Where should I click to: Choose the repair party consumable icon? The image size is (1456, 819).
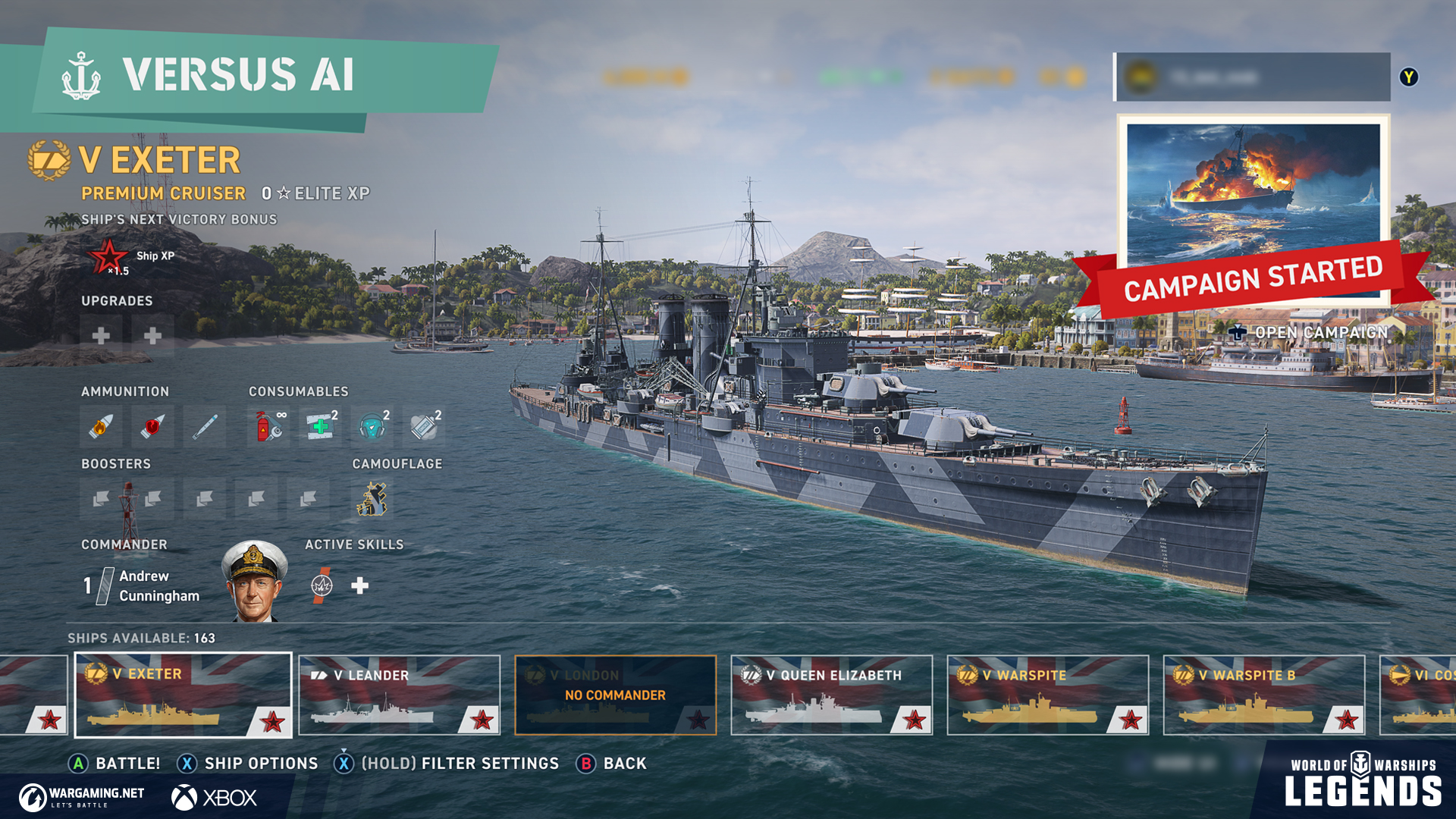pos(320,426)
